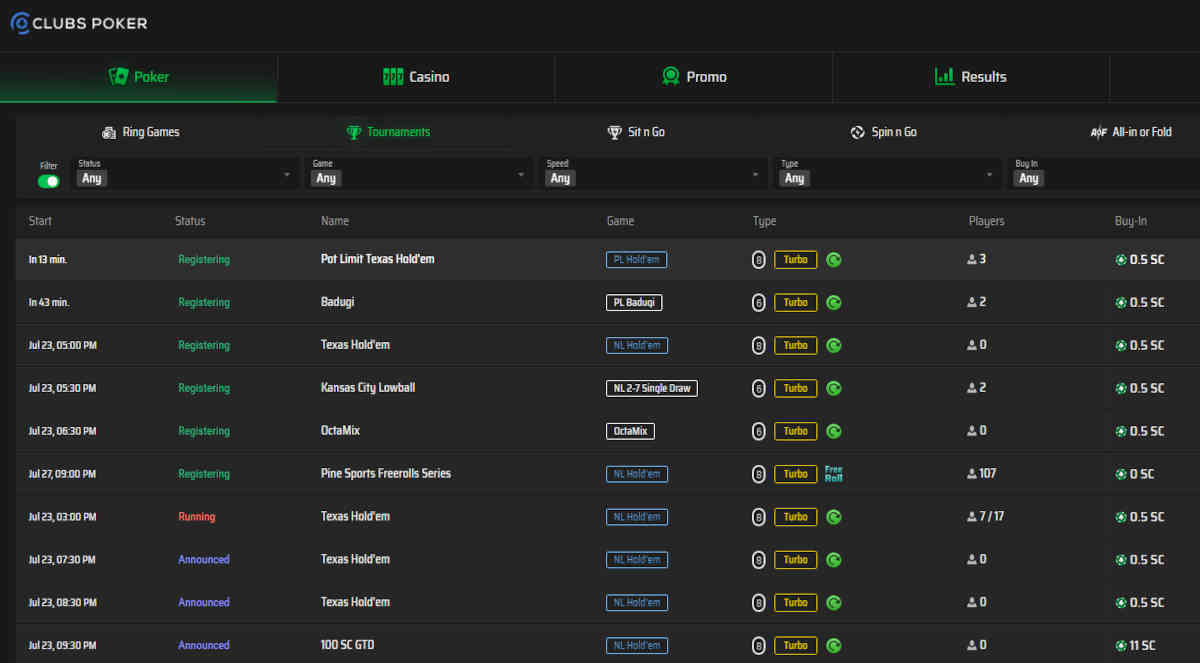This screenshot has width=1200, height=663.
Task: Open the Speed filter dropdown
Action: coord(653,174)
